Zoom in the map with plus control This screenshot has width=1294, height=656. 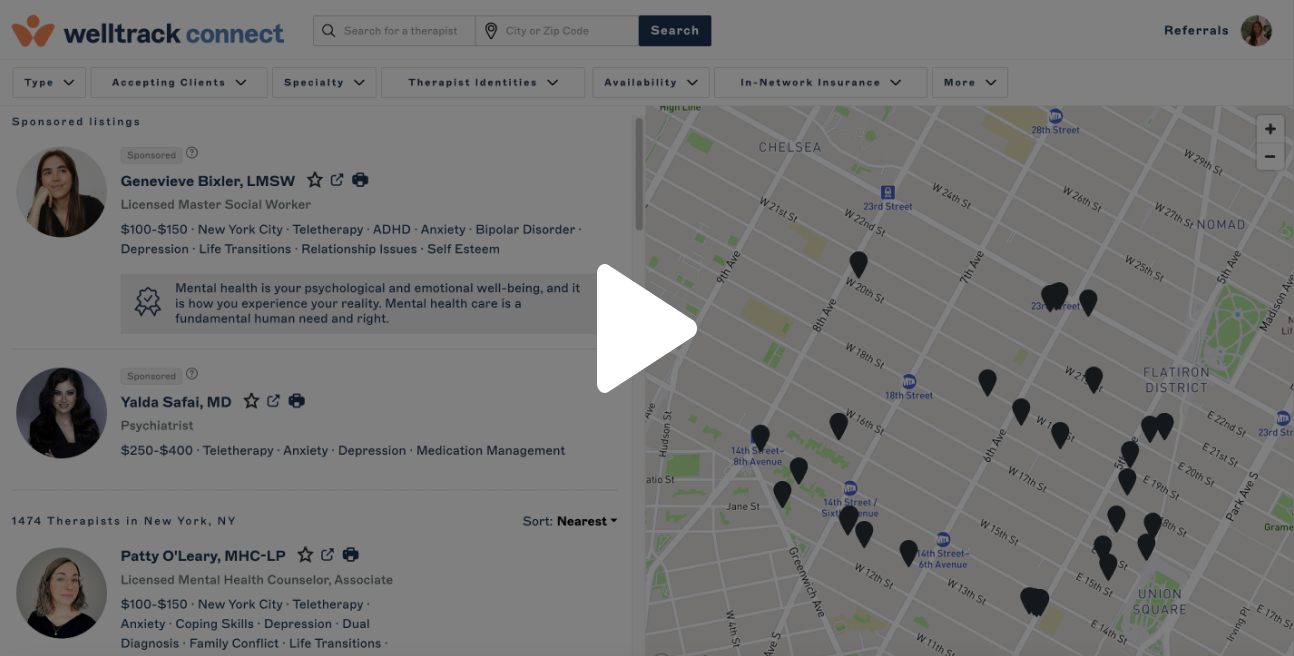1270,128
